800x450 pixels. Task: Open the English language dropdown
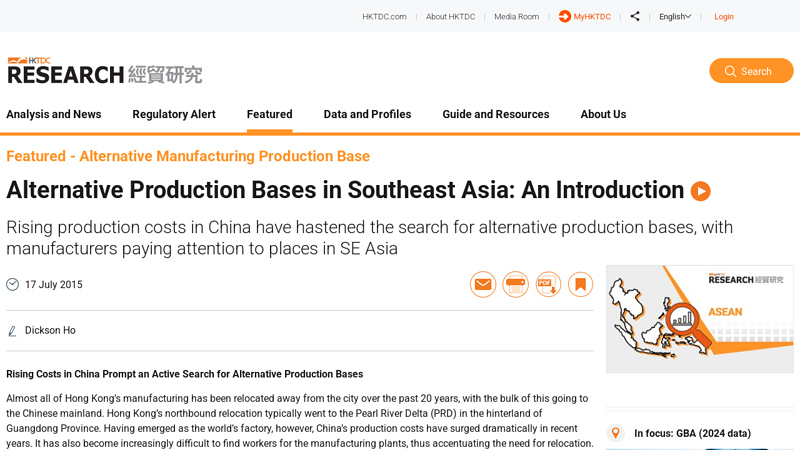[674, 16]
